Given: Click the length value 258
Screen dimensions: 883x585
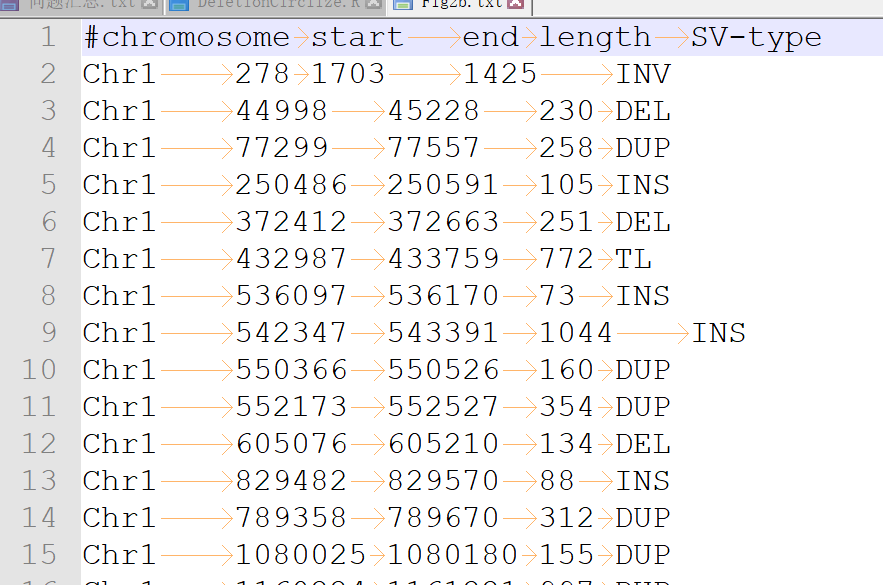Looking at the screenshot, I should click(x=567, y=148).
